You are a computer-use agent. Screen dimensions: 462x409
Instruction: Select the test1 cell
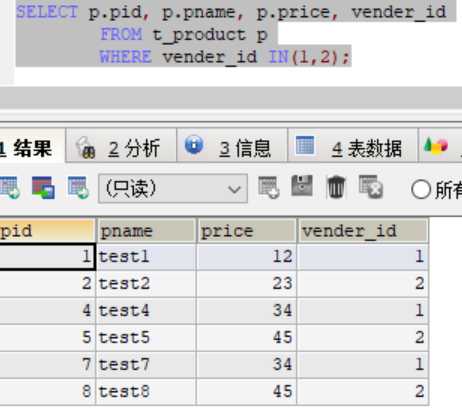(x=146, y=257)
